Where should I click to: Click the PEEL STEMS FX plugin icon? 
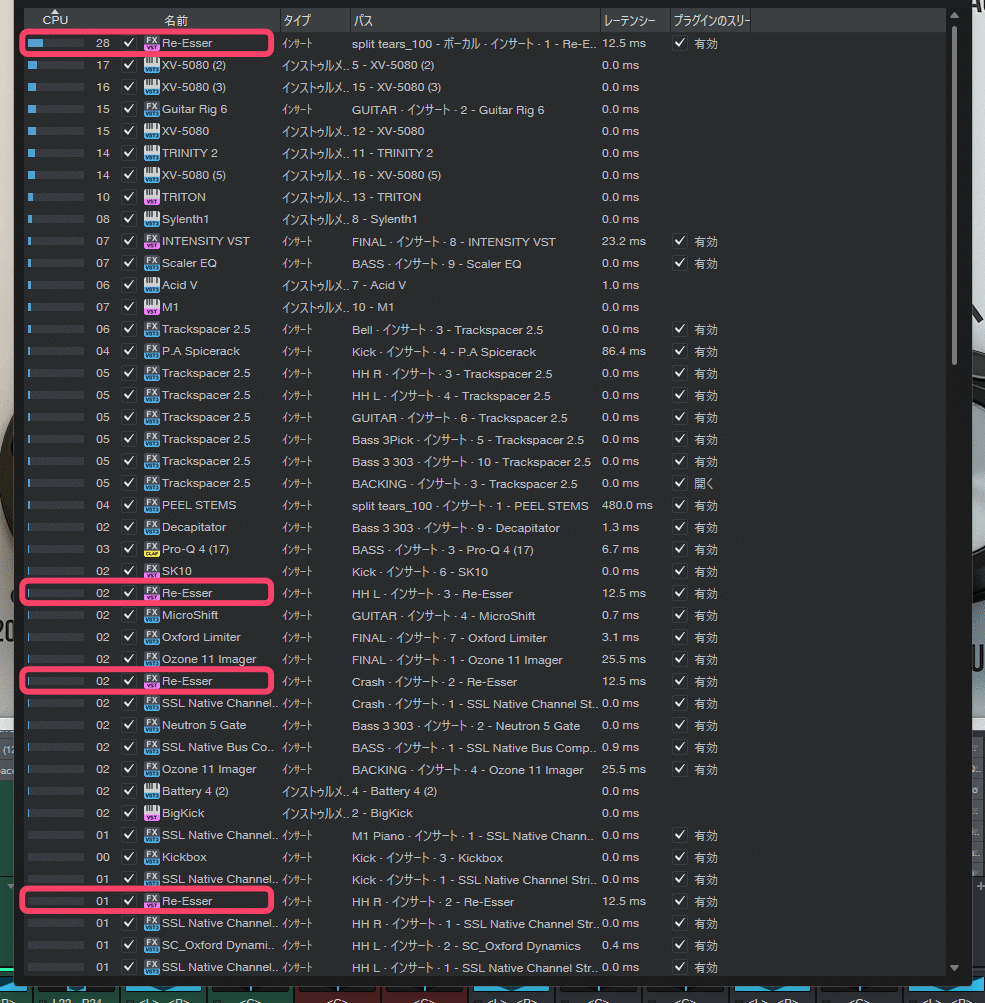152,505
